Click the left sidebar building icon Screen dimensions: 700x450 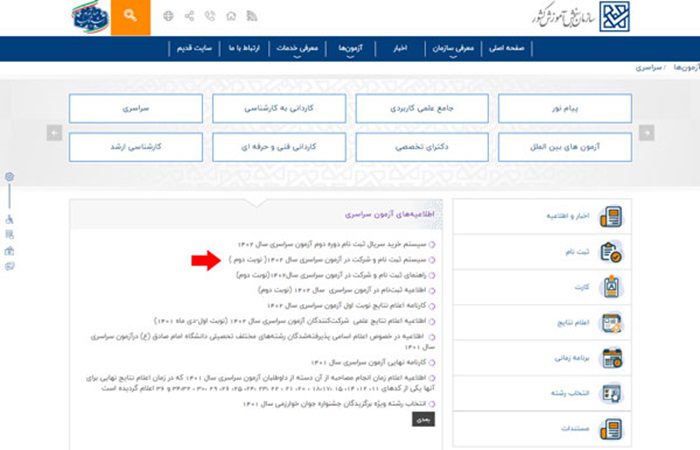pyautogui.click(x=9, y=251)
